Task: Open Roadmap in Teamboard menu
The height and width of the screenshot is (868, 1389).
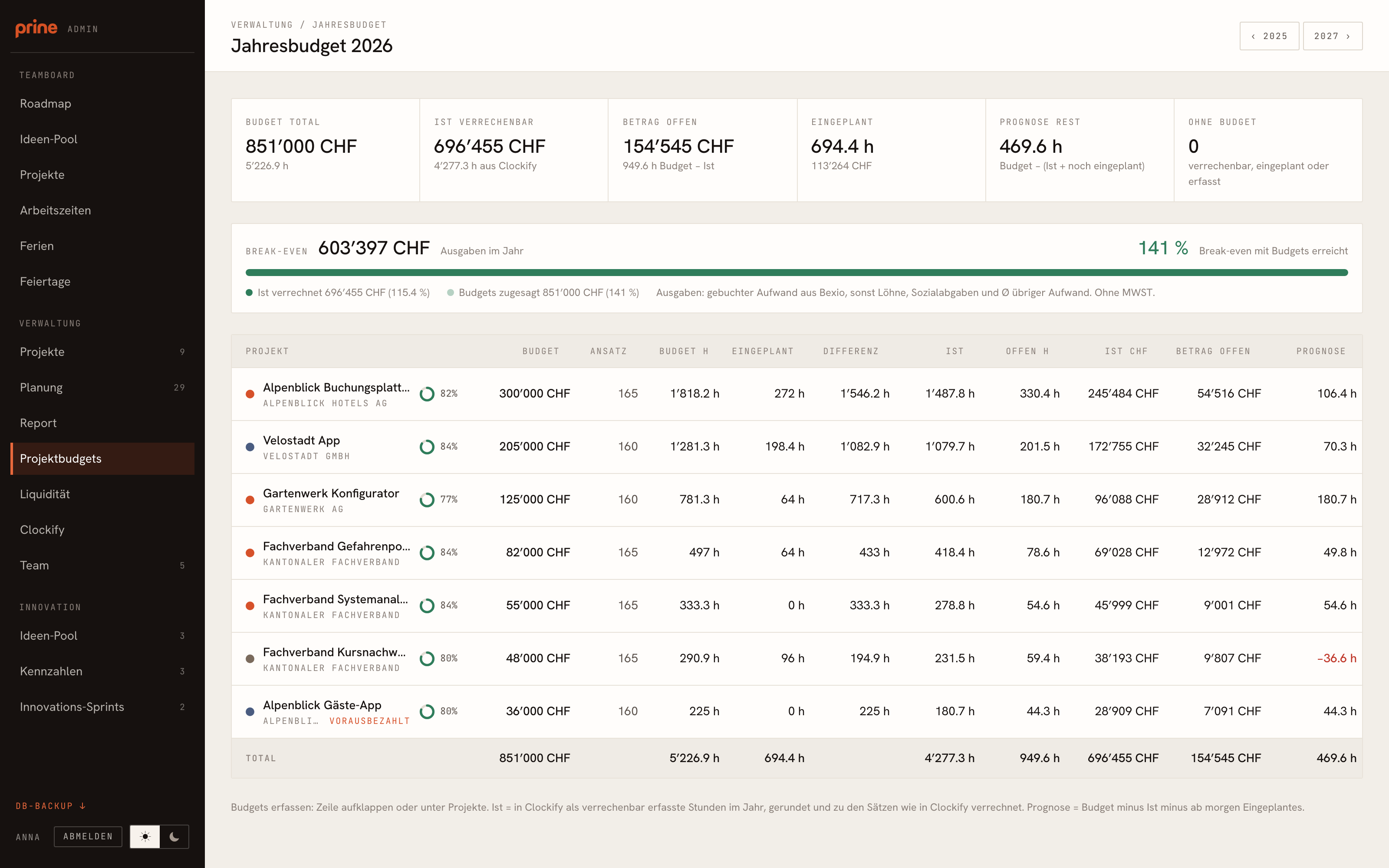Action: click(x=102, y=104)
